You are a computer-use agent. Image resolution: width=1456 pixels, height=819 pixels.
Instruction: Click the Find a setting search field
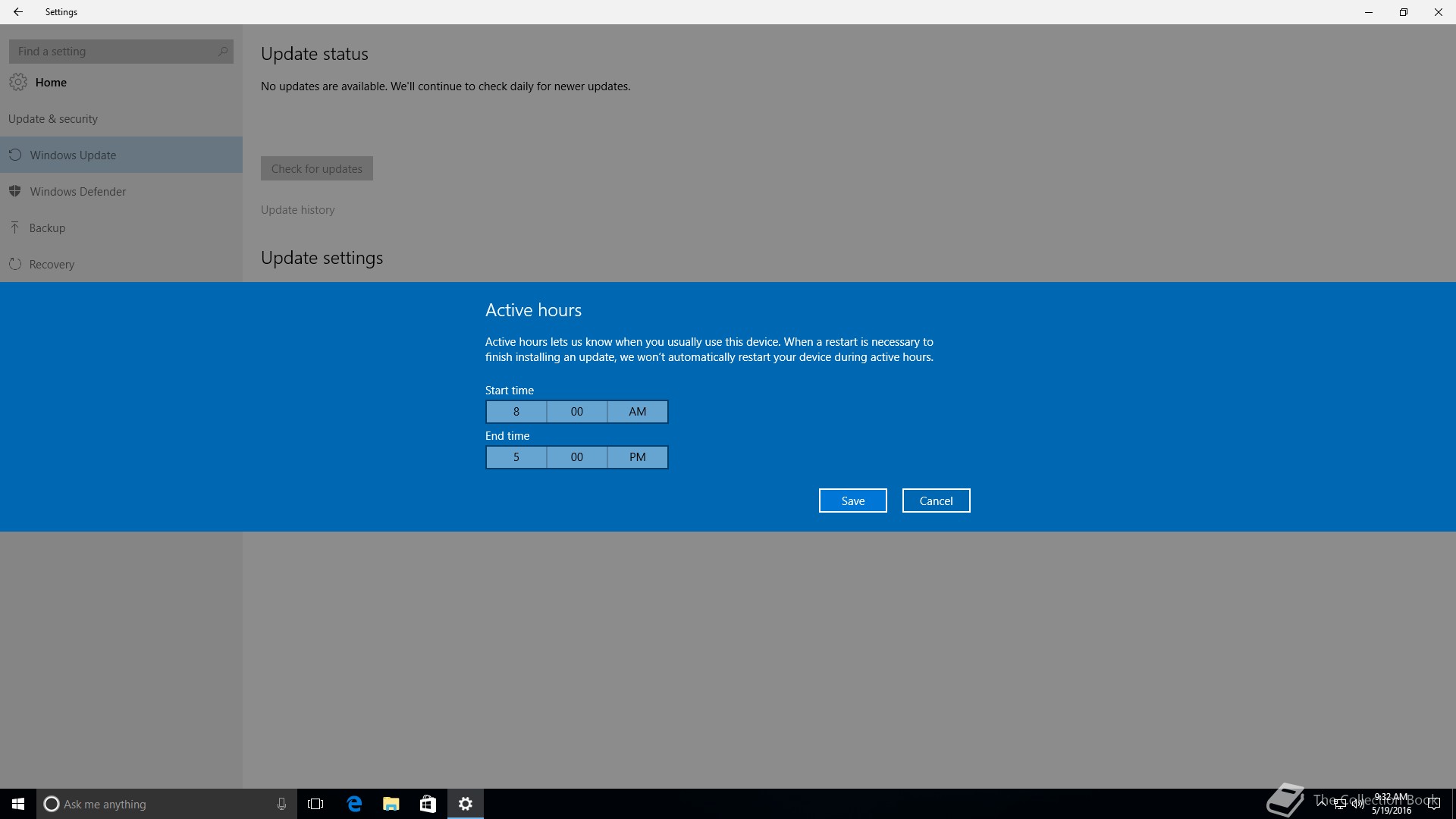121,52
